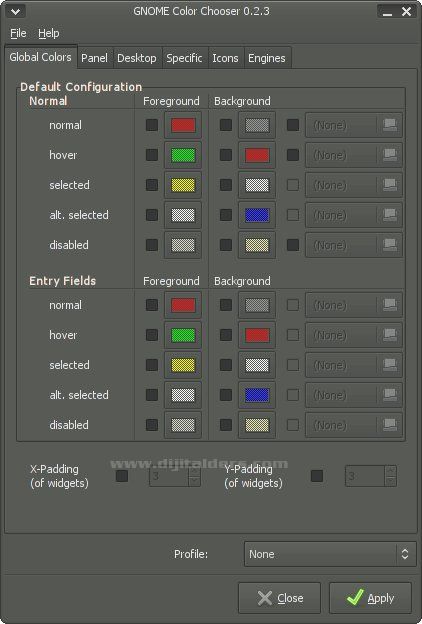
Task: Toggle X-Padding of widgets checkbox
Action: (x=122, y=476)
